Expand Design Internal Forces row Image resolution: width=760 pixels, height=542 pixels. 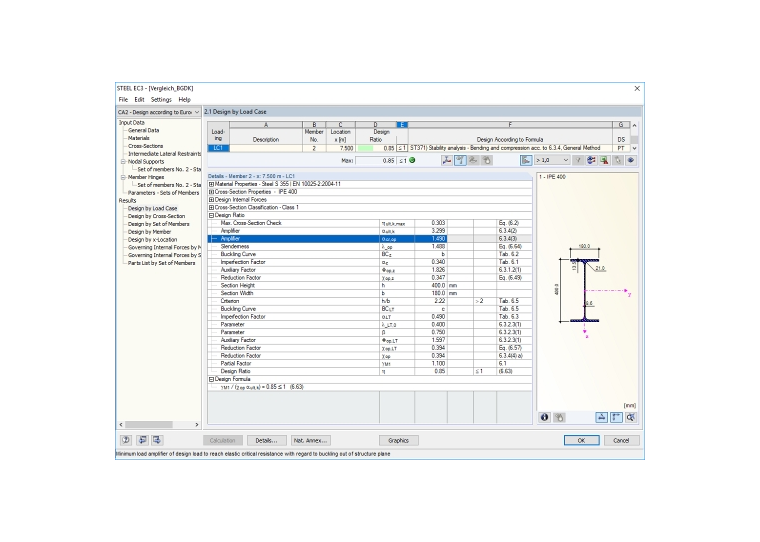211,200
